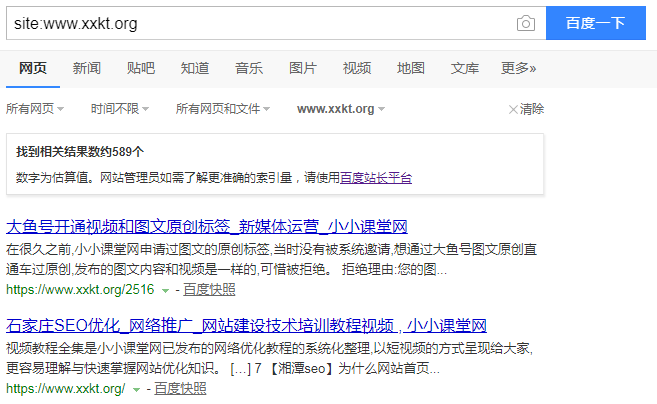657x404 pixels.
Task: Expand arrow next to https://www.xxkt.org/2516
Action: pos(166,290)
